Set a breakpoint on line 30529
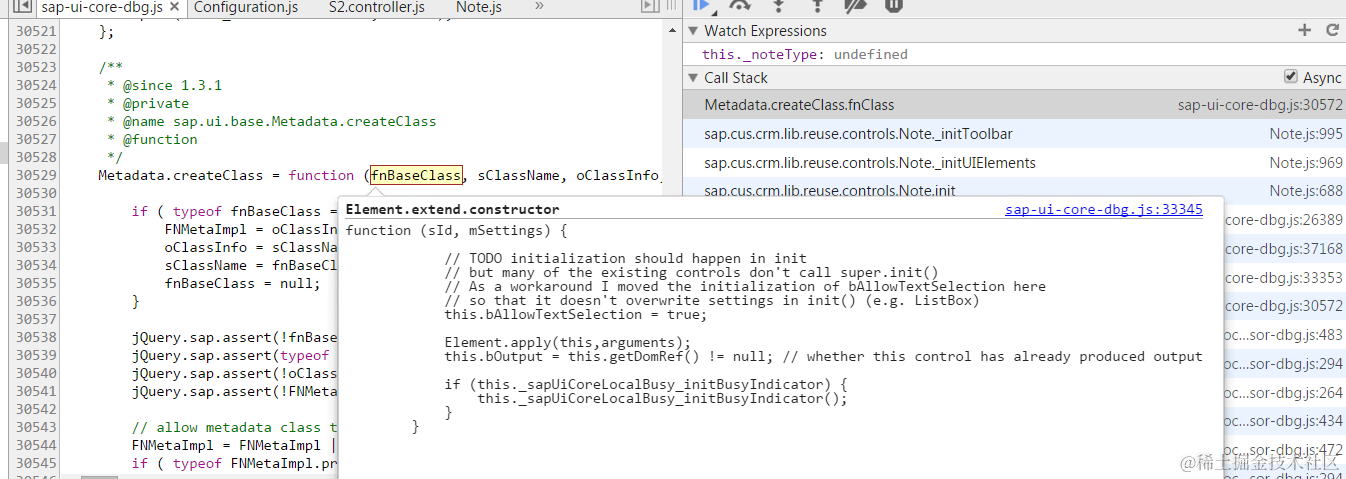1346x479 pixels. point(35,176)
